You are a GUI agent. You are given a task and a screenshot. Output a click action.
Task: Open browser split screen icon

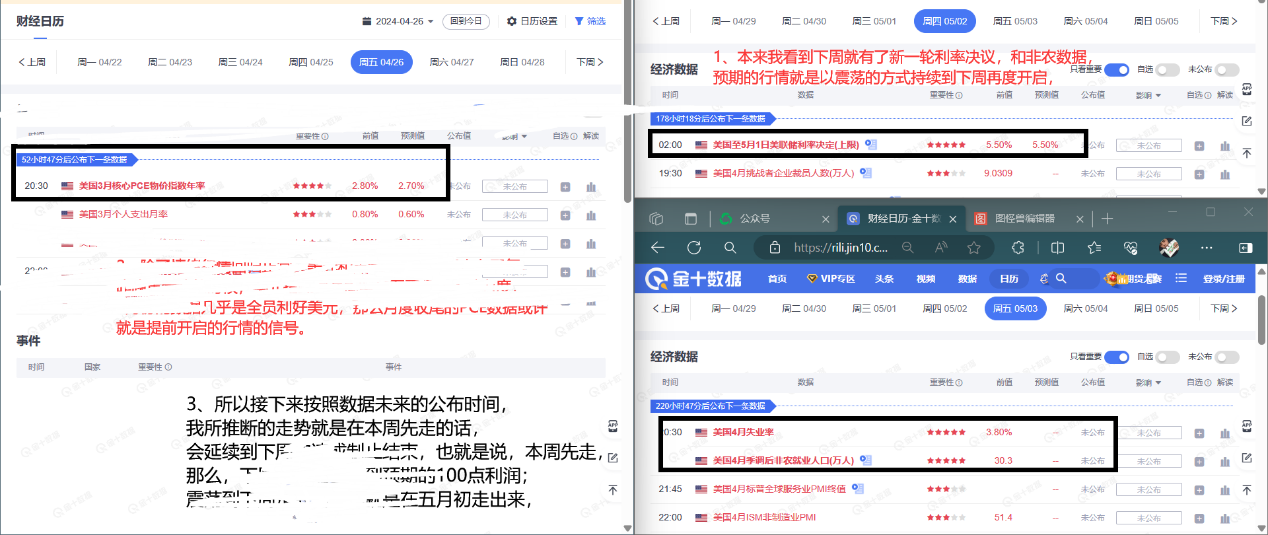pos(1058,247)
